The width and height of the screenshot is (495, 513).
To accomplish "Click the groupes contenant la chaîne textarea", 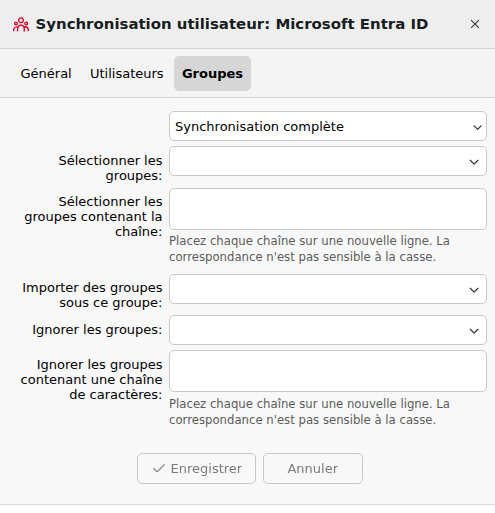I will click(x=328, y=209).
